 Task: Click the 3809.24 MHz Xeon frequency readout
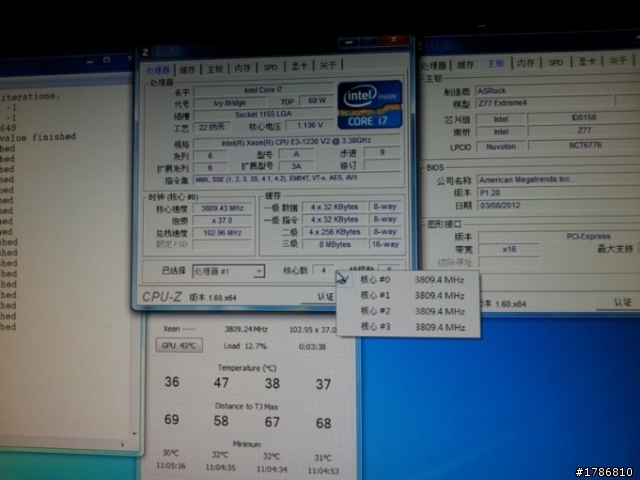[246, 329]
